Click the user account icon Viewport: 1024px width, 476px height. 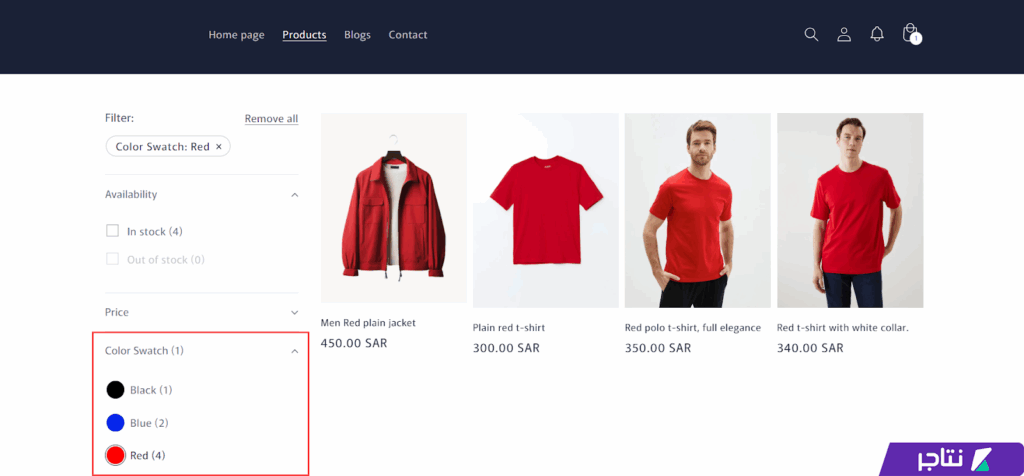(844, 34)
